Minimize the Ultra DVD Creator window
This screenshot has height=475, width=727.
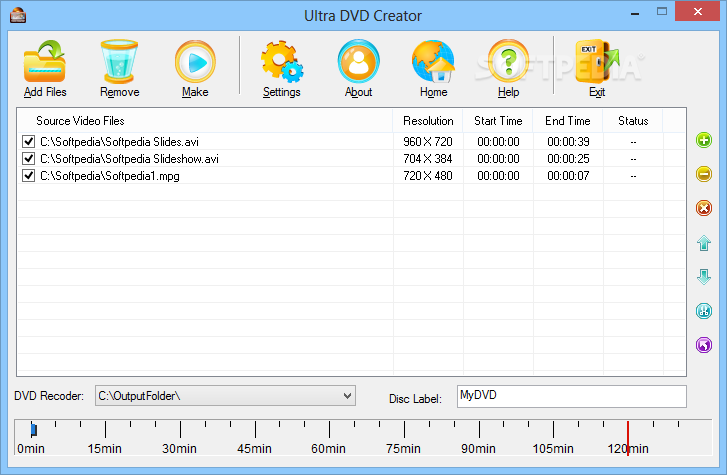[635, 13]
